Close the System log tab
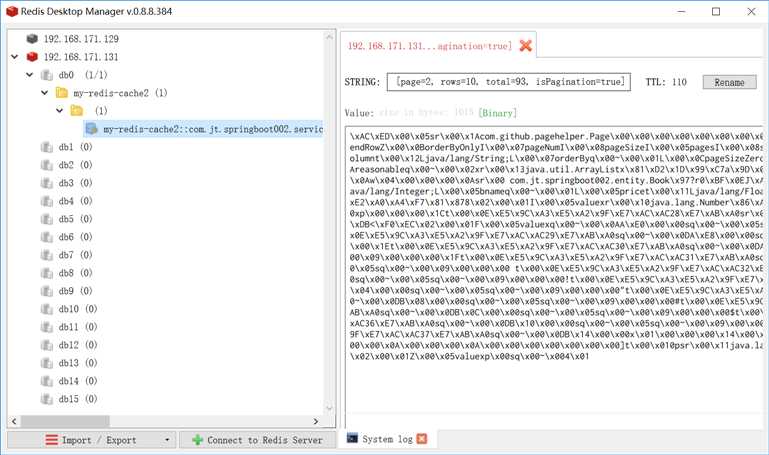Viewport: 769px width, 455px height. (x=421, y=439)
